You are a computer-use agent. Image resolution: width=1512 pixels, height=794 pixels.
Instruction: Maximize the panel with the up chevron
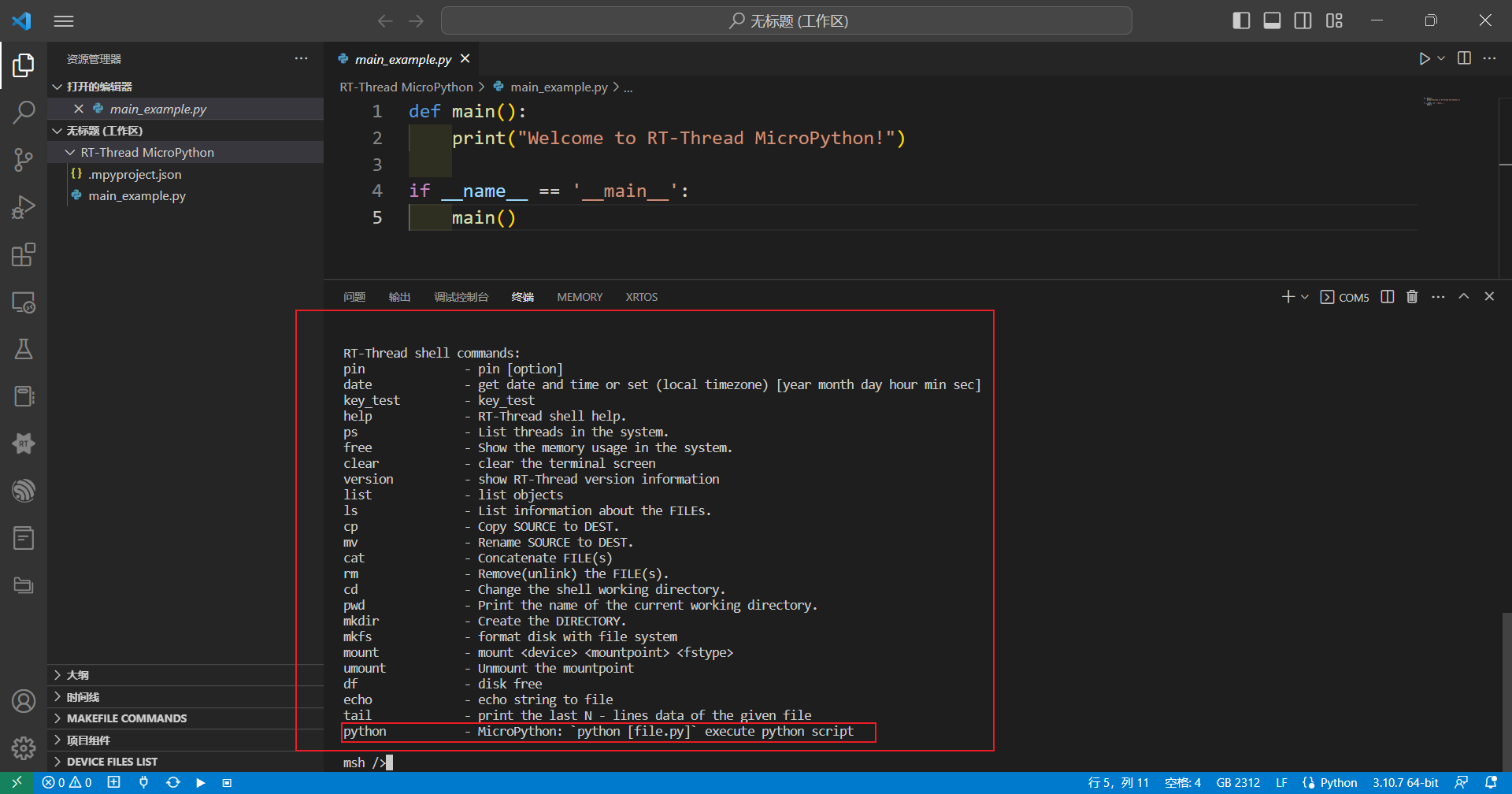1463,296
